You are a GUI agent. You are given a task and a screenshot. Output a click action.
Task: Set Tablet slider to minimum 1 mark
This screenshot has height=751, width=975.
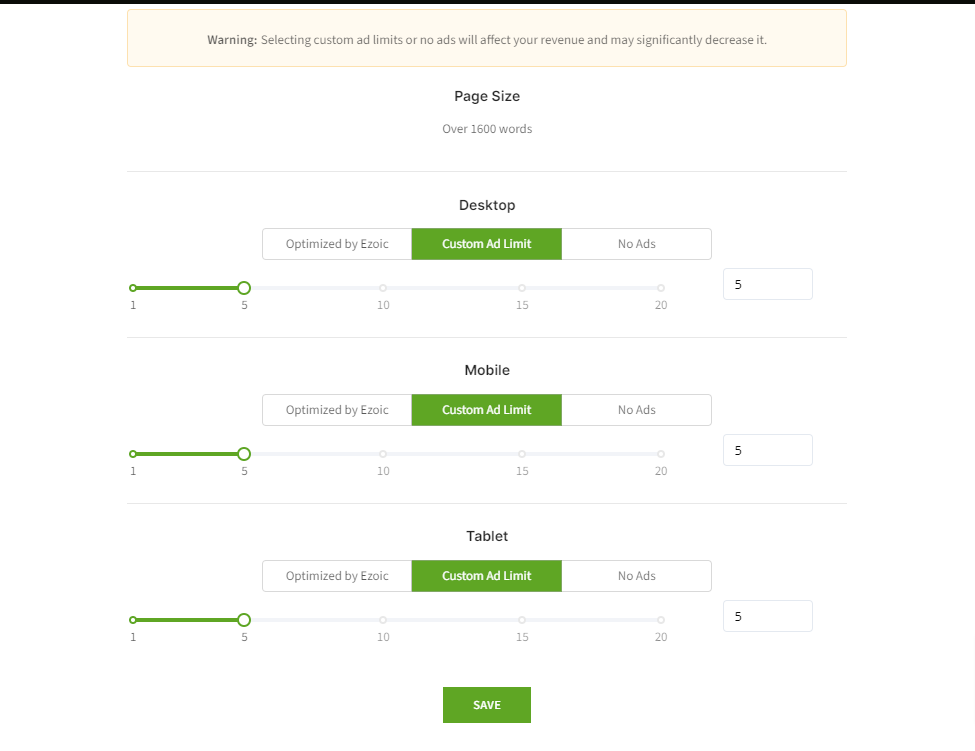(x=133, y=620)
